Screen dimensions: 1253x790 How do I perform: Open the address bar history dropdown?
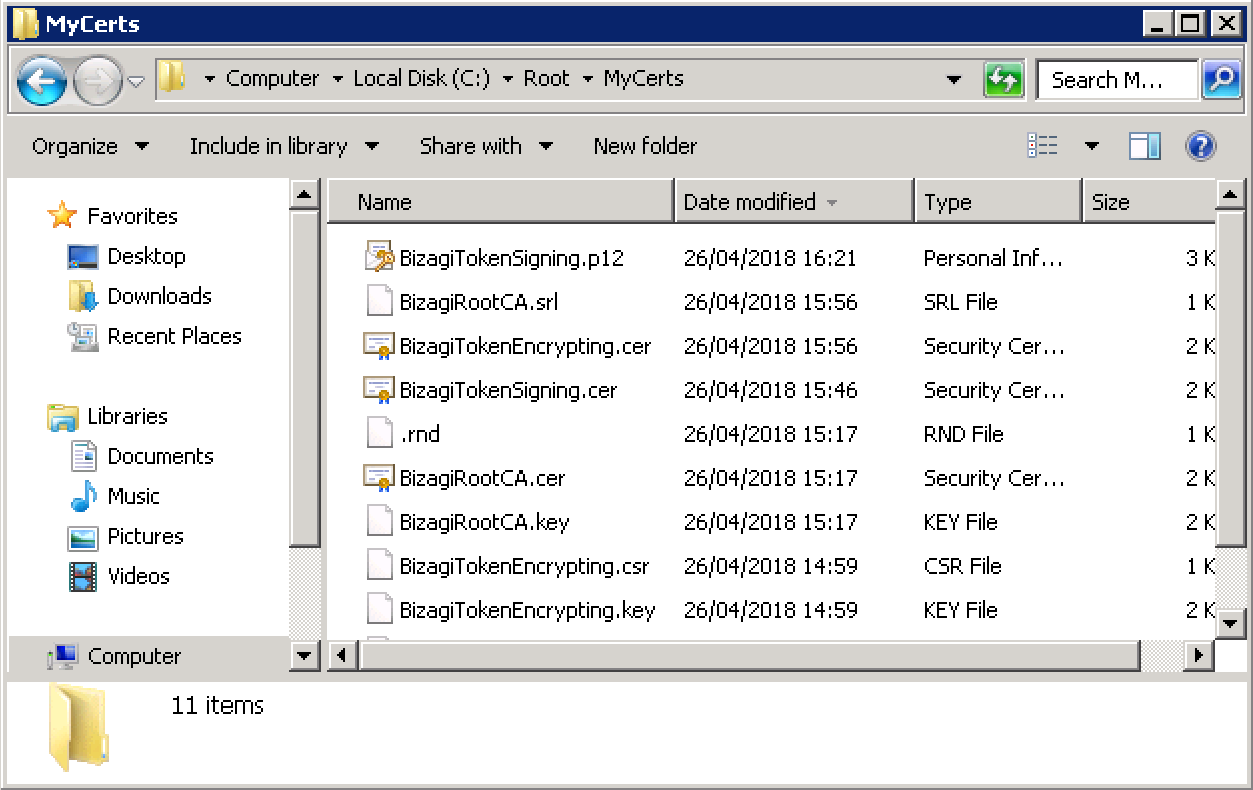coord(954,79)
